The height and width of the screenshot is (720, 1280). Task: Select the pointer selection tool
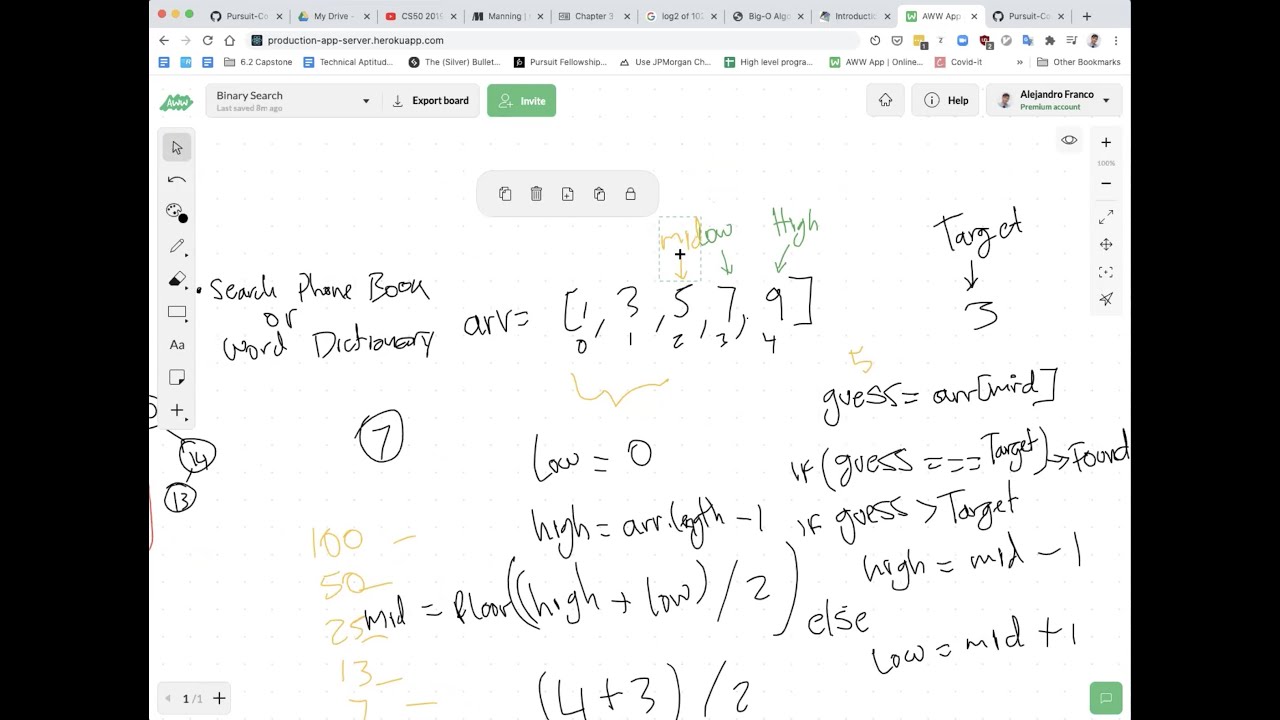click(177, 147)
